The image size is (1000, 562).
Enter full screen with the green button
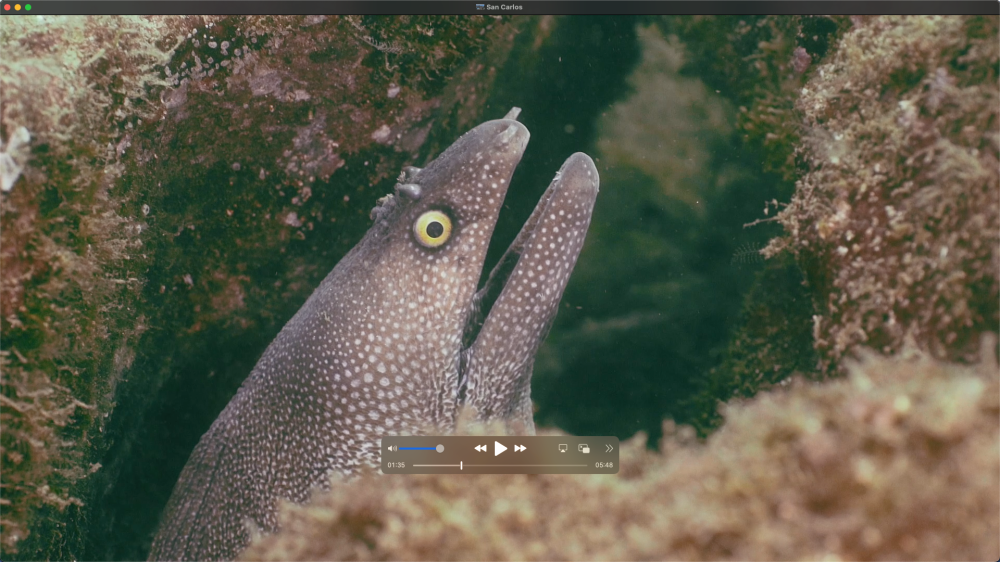(x=28, y=7)
